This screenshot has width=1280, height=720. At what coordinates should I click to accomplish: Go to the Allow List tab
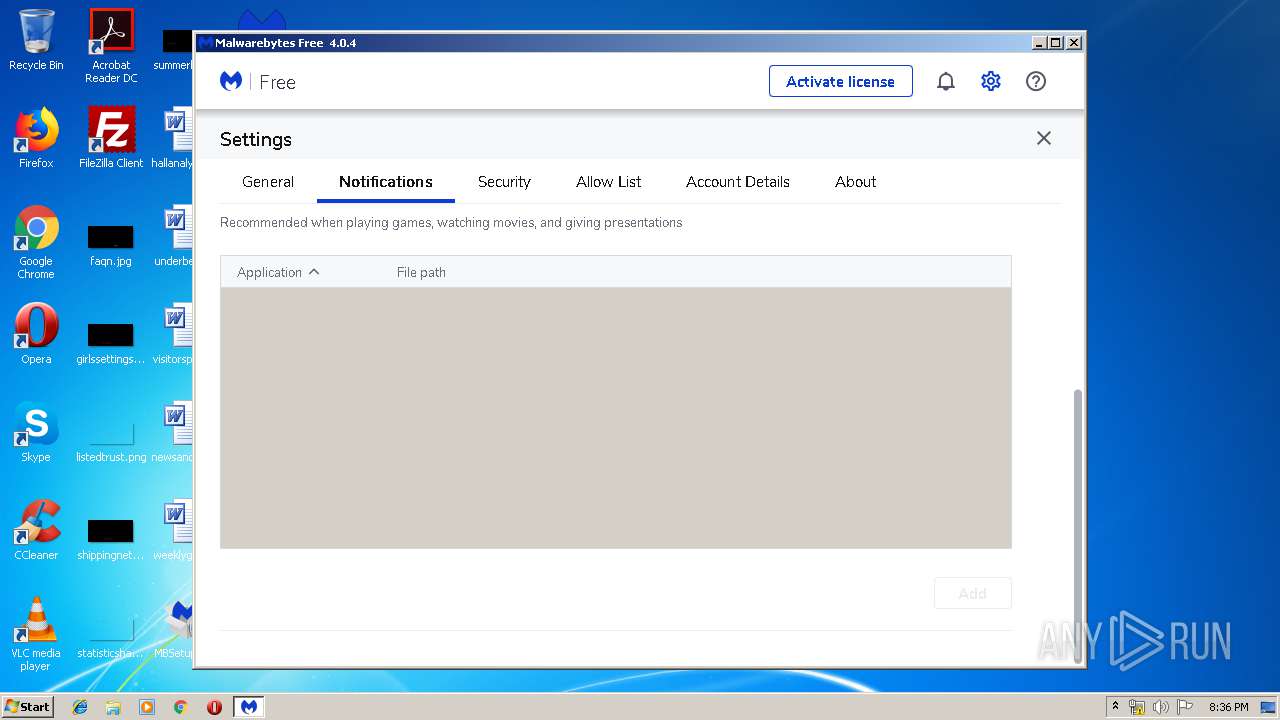609,182
